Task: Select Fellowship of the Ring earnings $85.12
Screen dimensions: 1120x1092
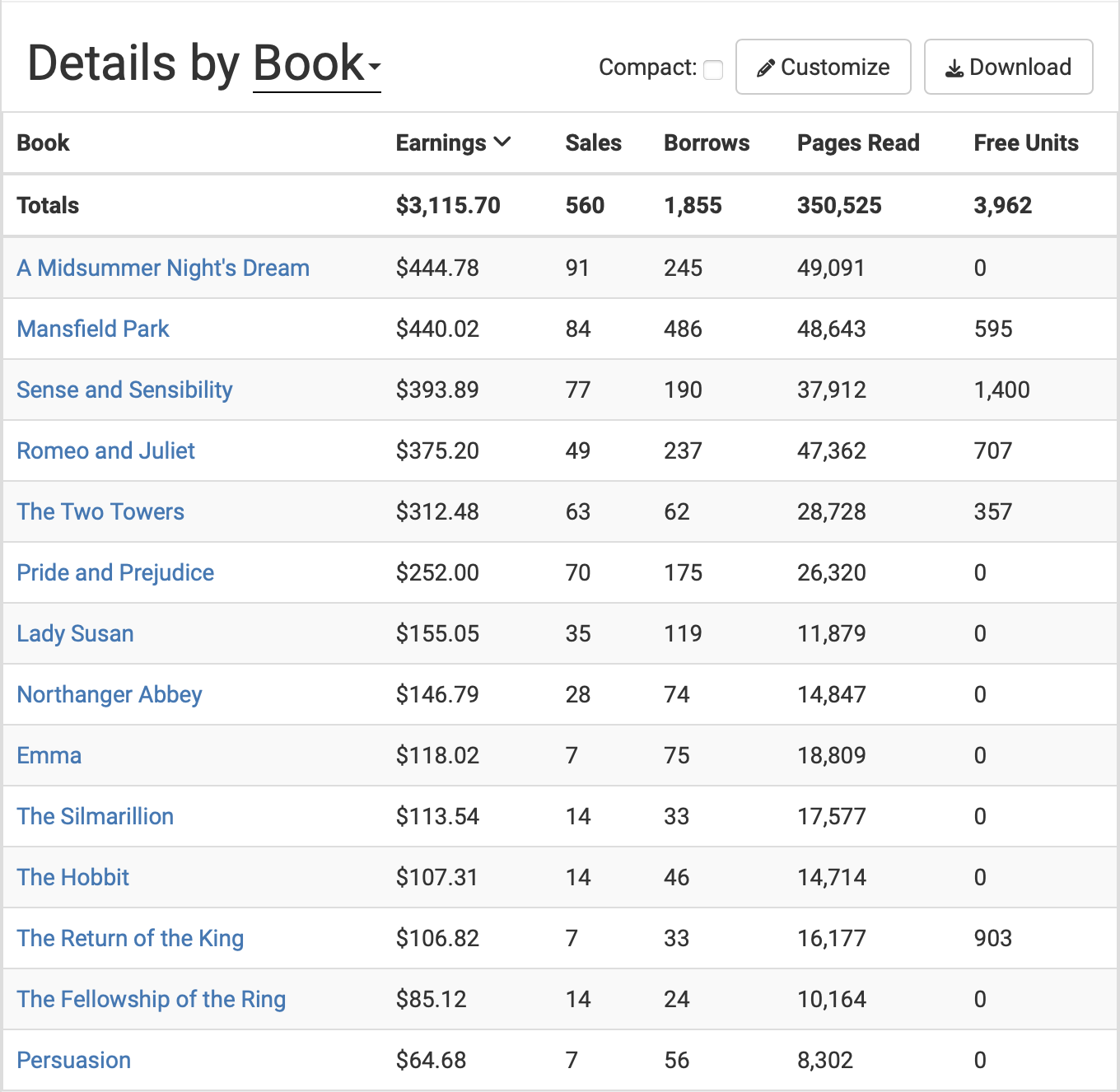Action: (x=431, y=999)
